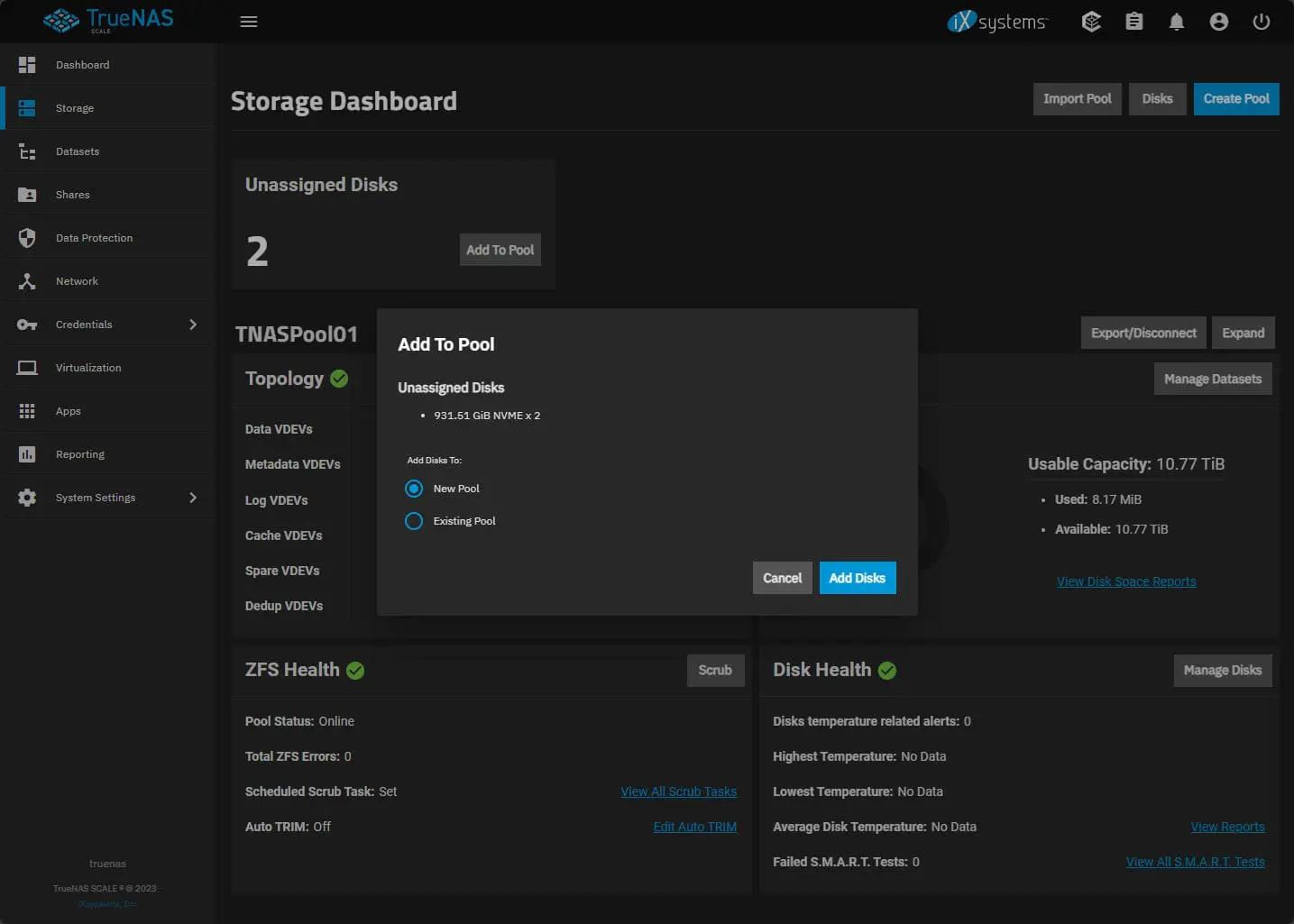The image size is (1294, 924).
Task: Cancel the Add To Pool dialog
Action: [782, 578]
